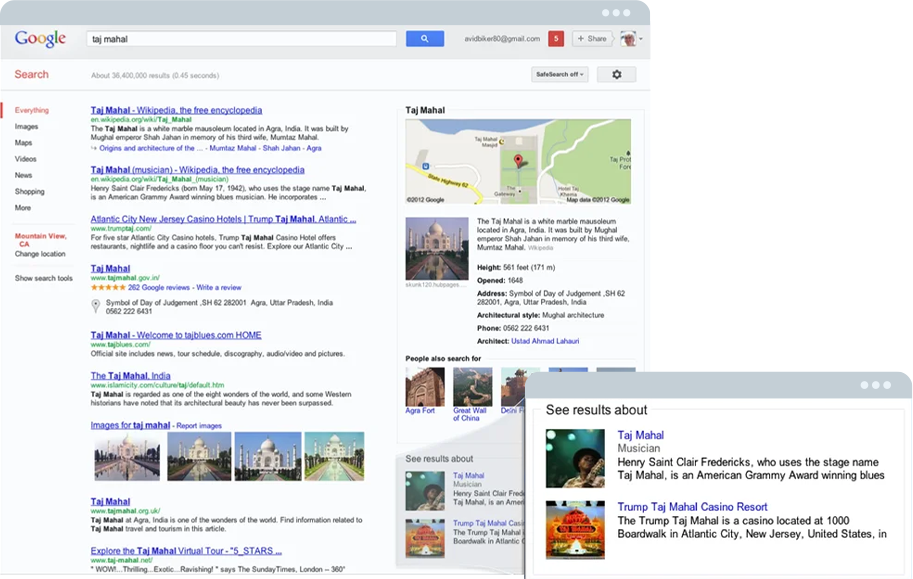Switch to Shopping results

point(30,192)
